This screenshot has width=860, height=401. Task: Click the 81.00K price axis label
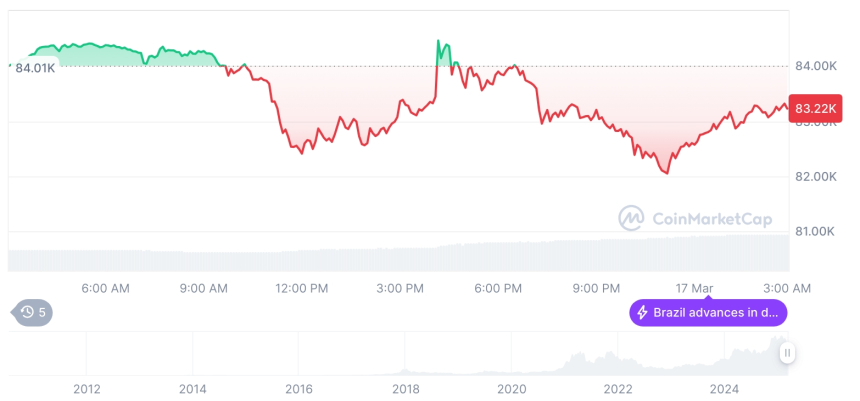click(815, 231)
